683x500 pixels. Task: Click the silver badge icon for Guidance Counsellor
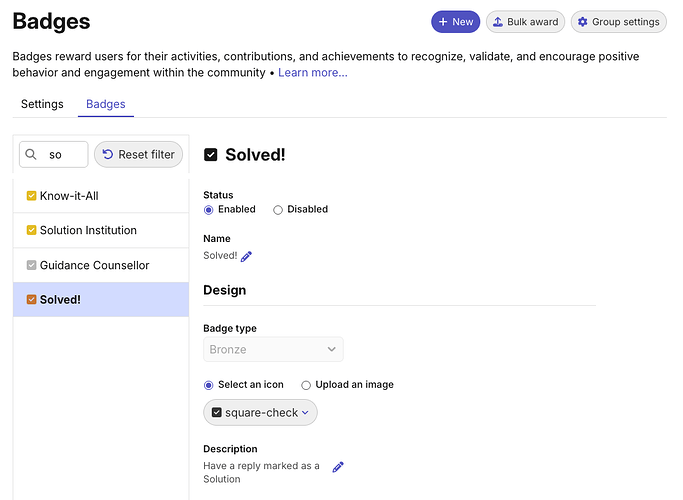pyautogui.click(x=31, y=265)
